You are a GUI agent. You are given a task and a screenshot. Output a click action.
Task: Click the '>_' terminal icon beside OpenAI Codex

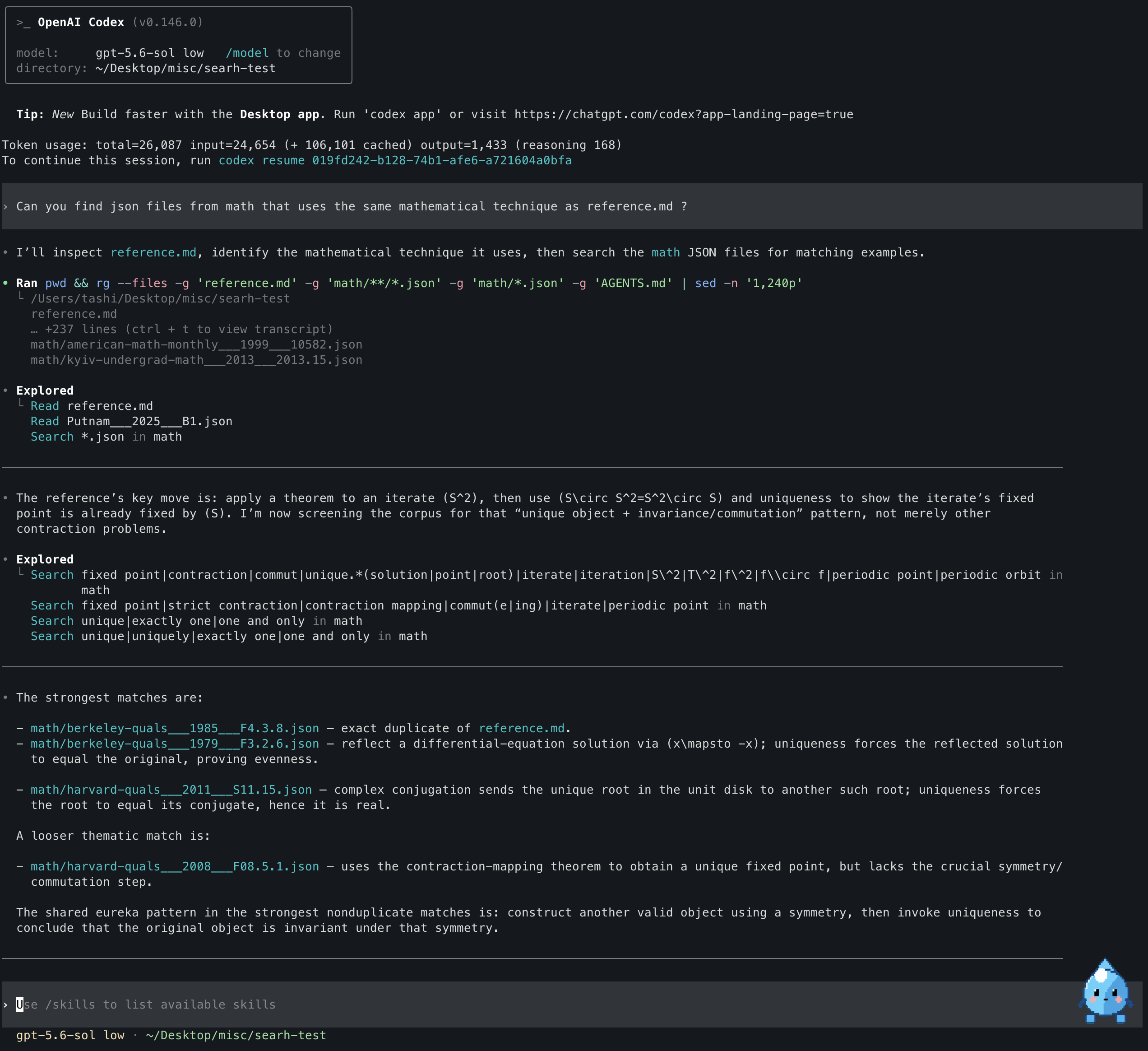click(23, 22)
